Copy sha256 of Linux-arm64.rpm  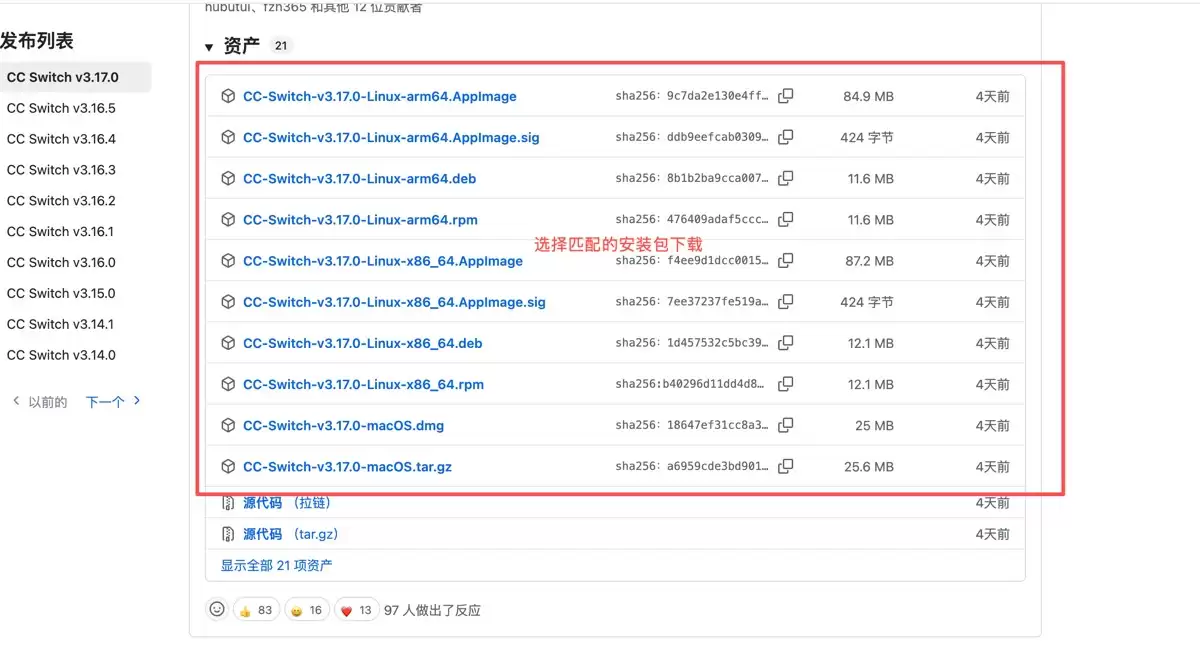coord(786,219)
